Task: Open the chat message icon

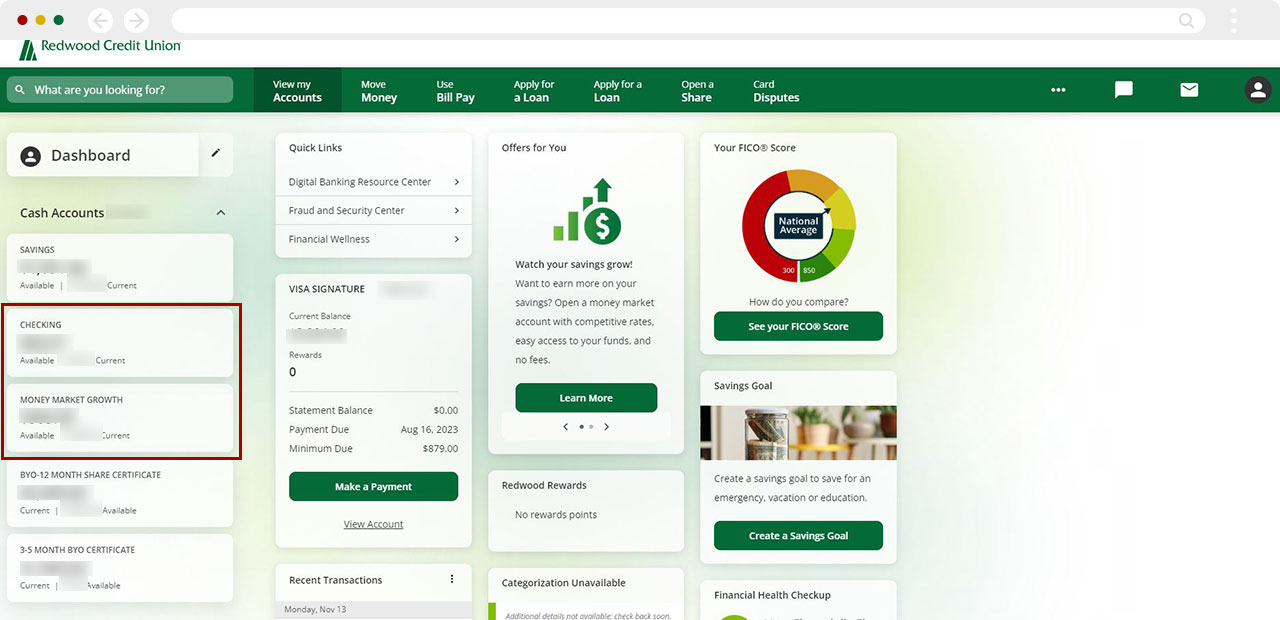Action: (x=1124, y=90)
